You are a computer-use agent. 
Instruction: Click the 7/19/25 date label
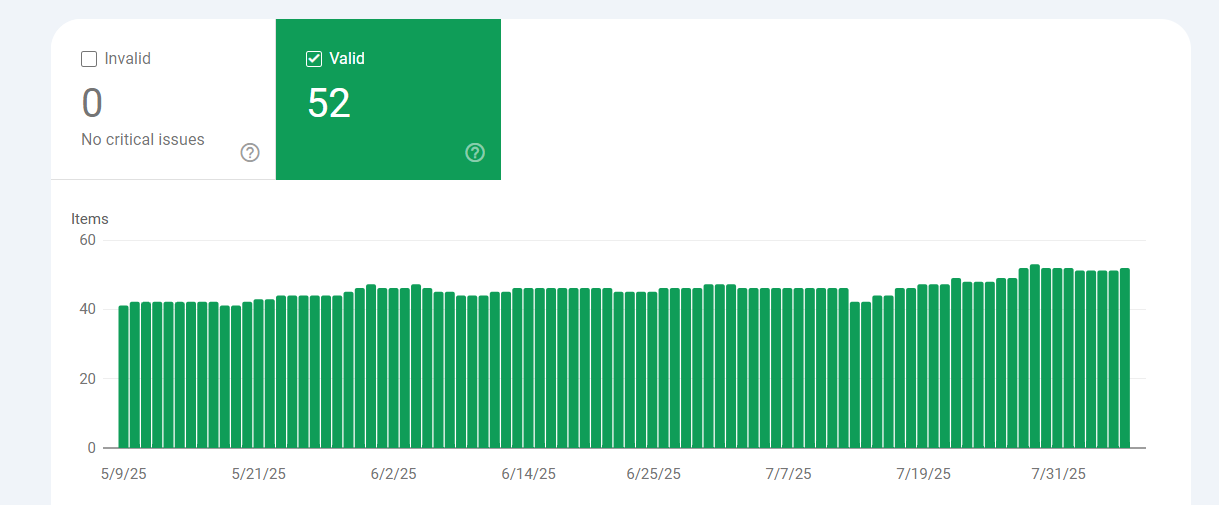point(923,474)
